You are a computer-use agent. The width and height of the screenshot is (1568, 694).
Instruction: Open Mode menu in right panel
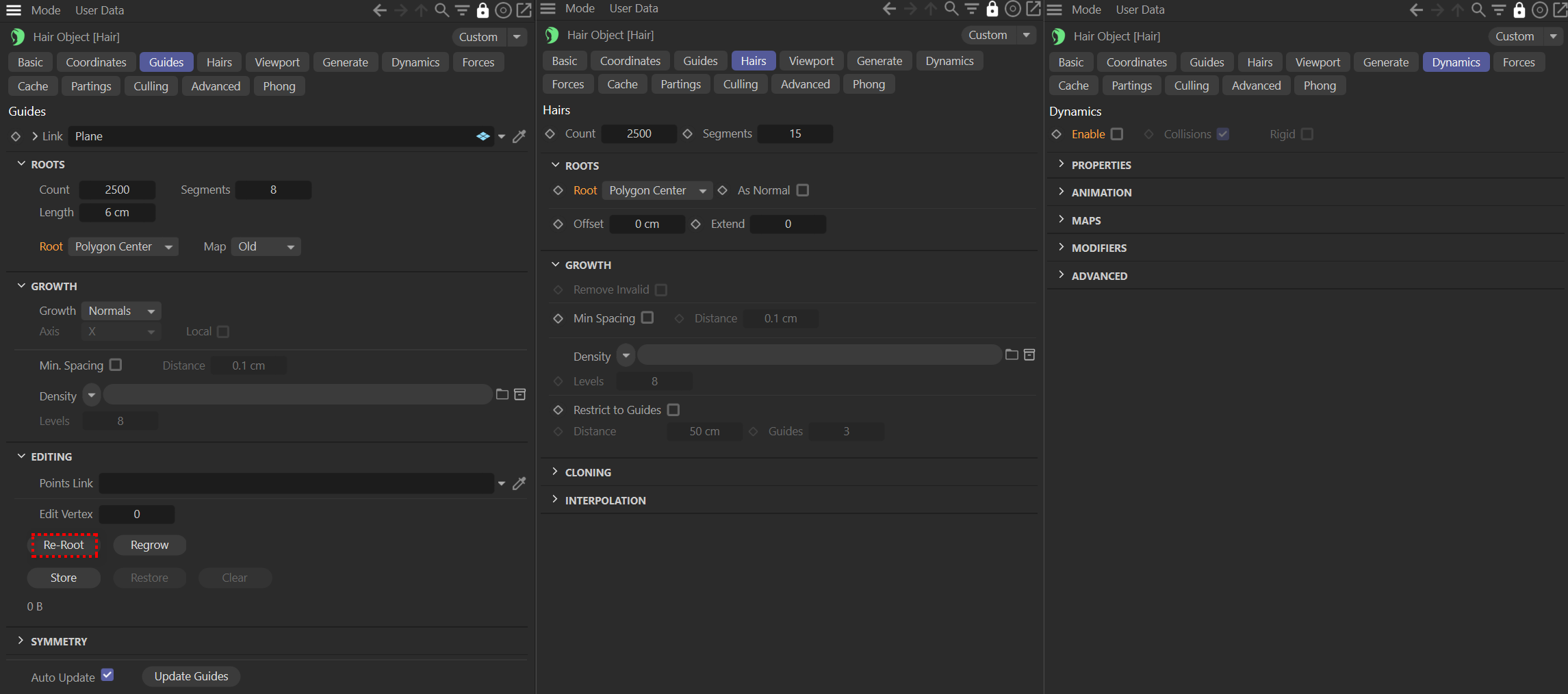click(1086, 10)
